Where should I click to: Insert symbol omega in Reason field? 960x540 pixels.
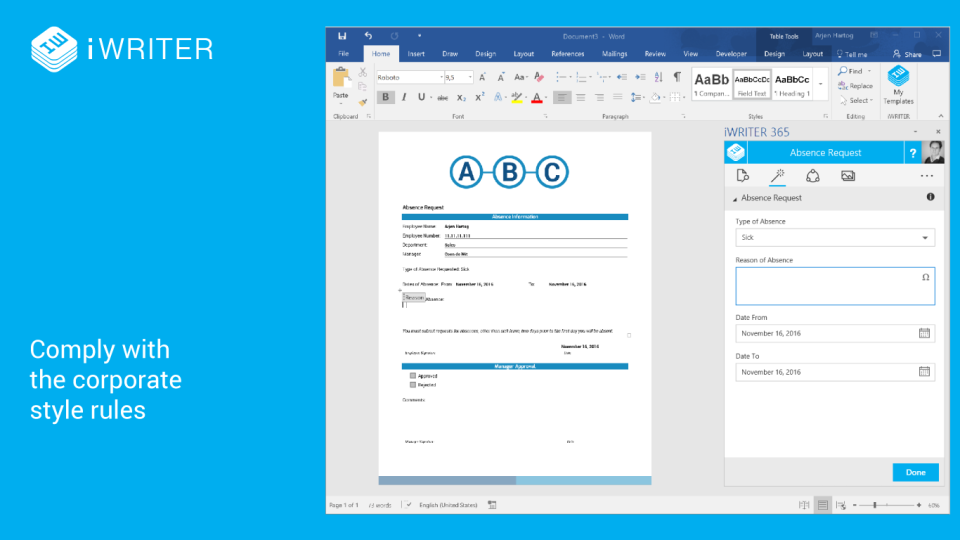click(x=926, y=277)
